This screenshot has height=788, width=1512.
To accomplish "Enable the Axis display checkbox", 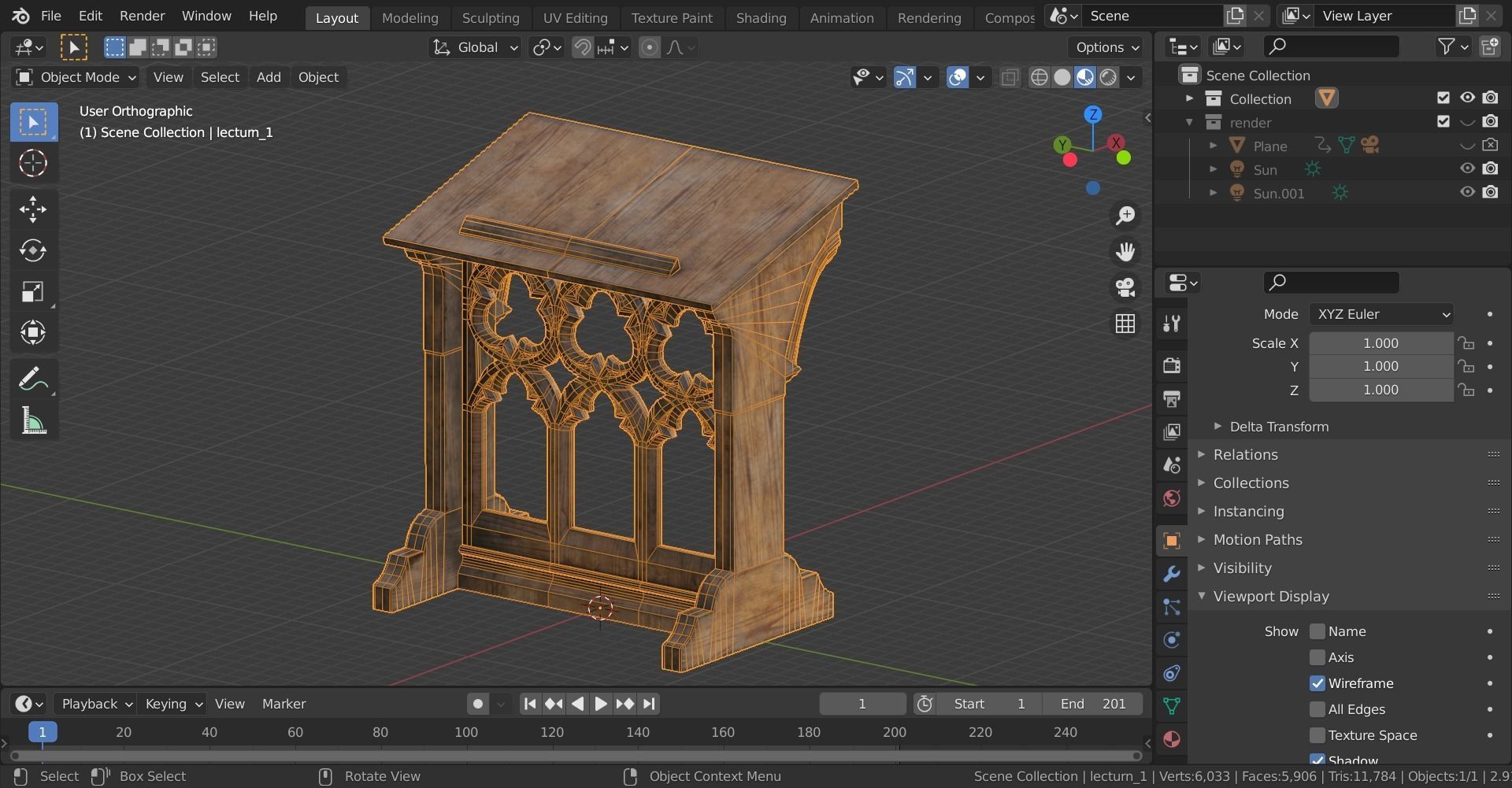I will (1317, 657).
